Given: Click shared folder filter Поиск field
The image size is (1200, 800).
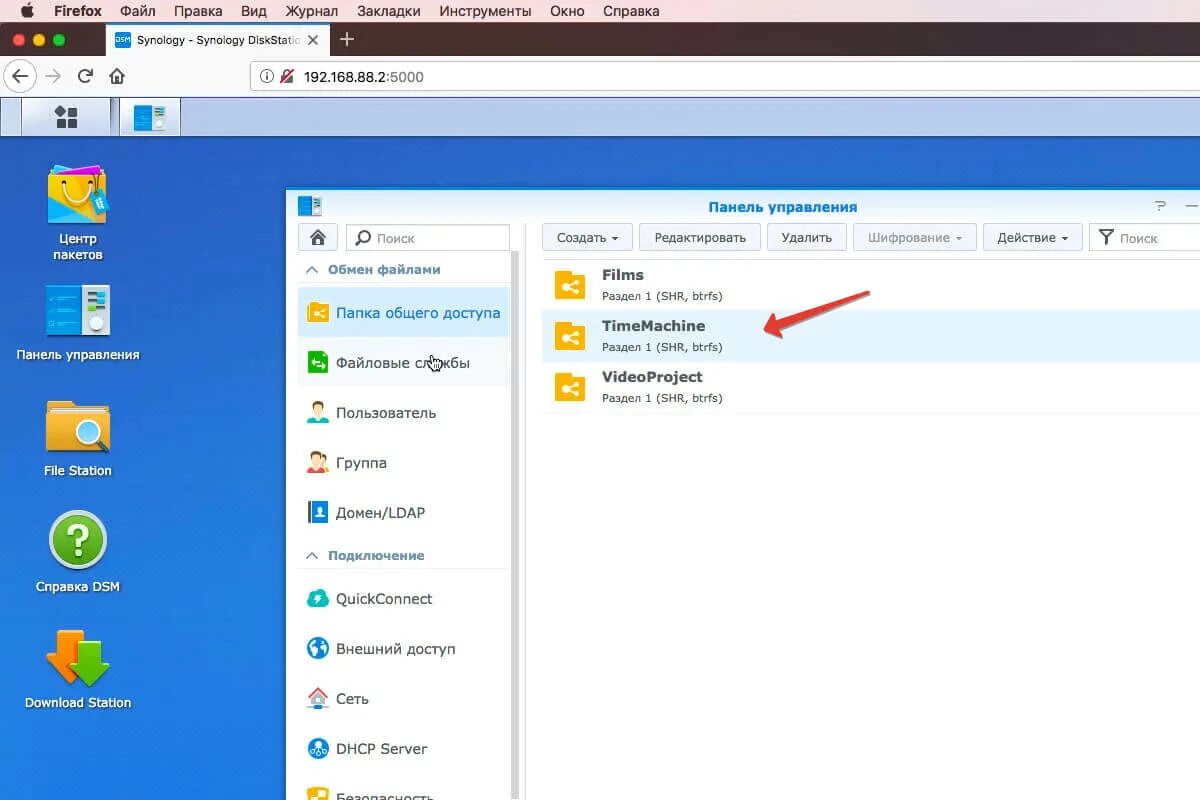Looking at the screenshot, I should pyautogui.click(x=1144, y=237).
